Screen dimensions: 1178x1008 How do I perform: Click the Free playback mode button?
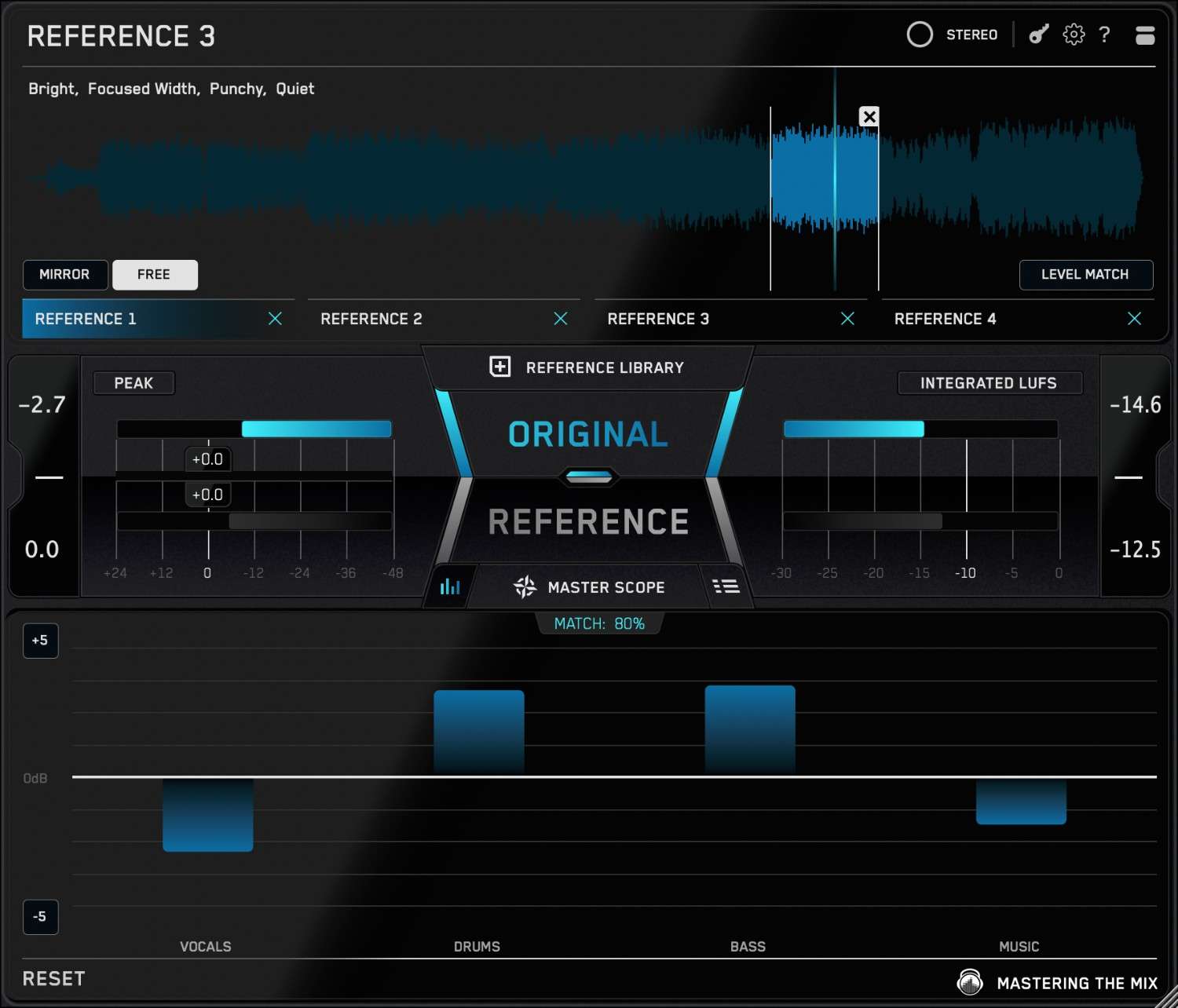pos(155,275)
